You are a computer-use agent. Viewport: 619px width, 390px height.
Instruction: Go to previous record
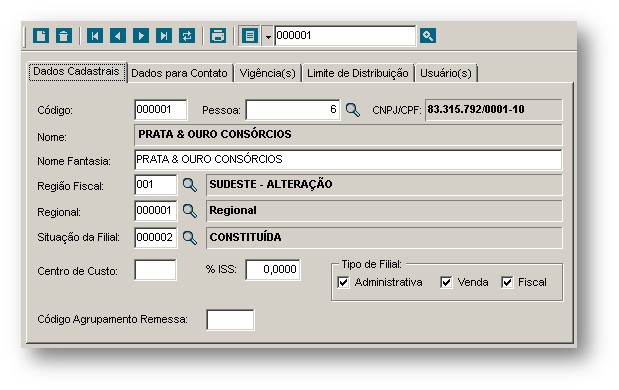[118, 36]
